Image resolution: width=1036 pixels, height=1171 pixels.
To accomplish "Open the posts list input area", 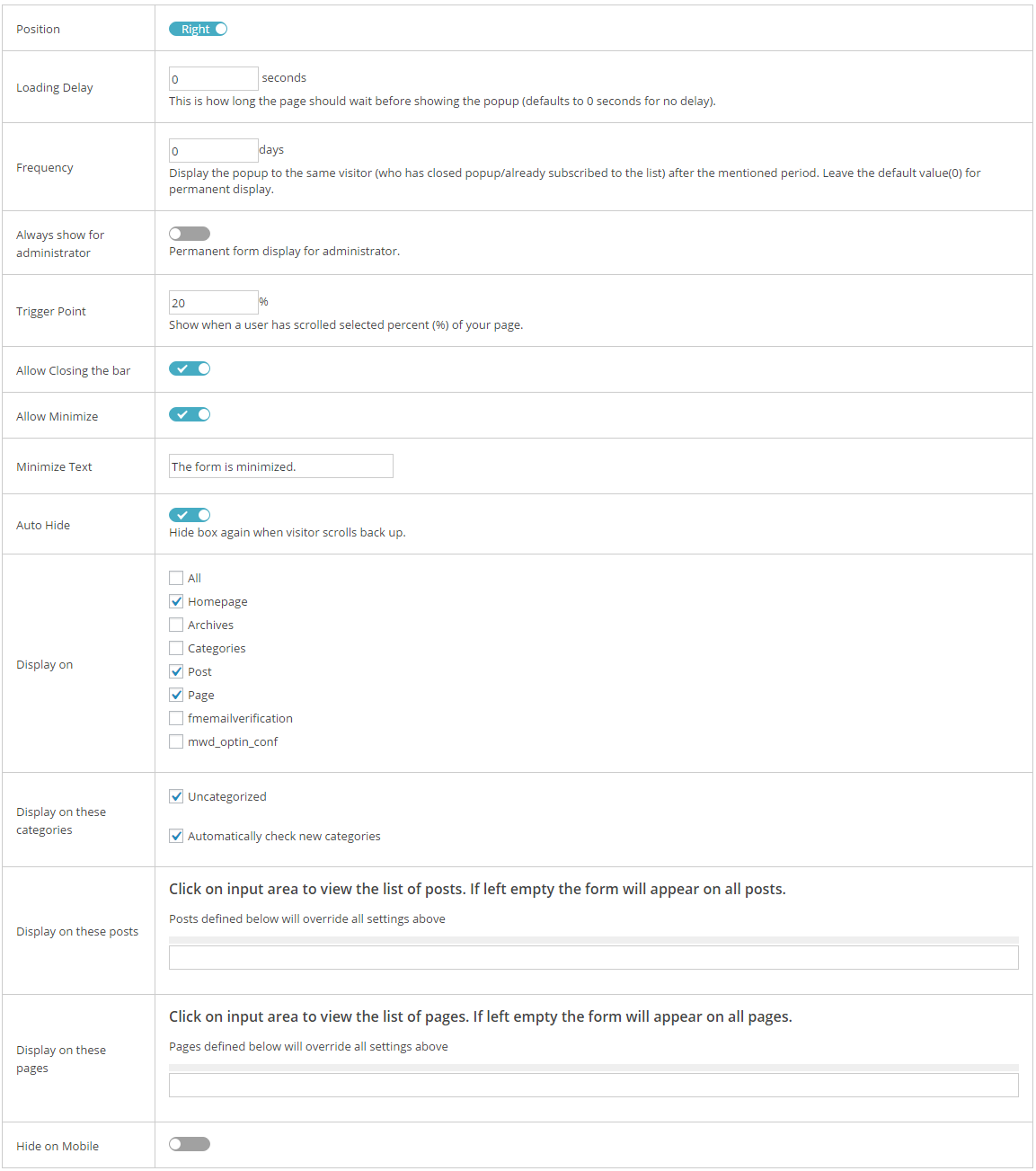I will pyautogui.click(x=594, y=957).
